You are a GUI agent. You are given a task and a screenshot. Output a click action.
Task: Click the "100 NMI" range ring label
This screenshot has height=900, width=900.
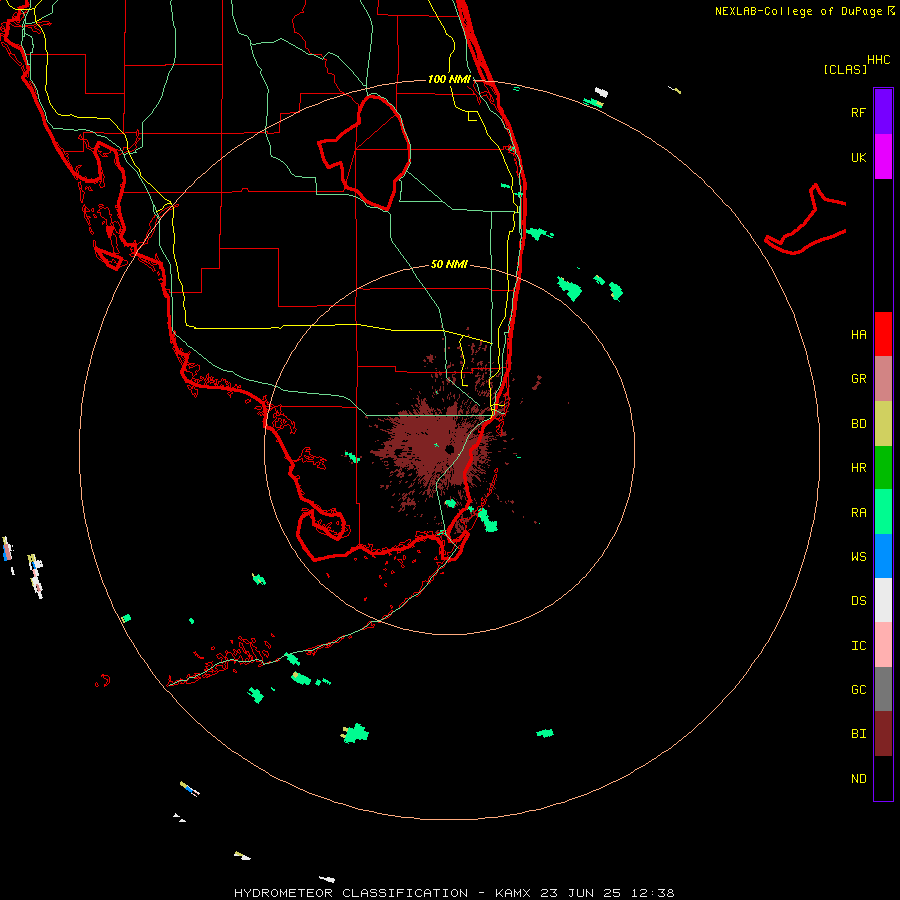[449, 79]
